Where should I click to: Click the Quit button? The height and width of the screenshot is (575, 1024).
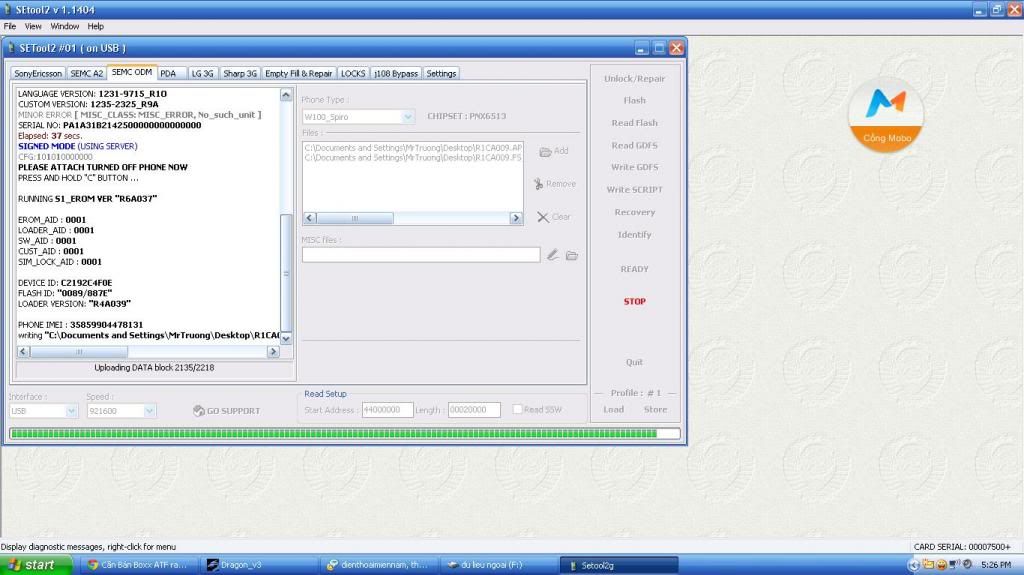(x=634, y=362)
